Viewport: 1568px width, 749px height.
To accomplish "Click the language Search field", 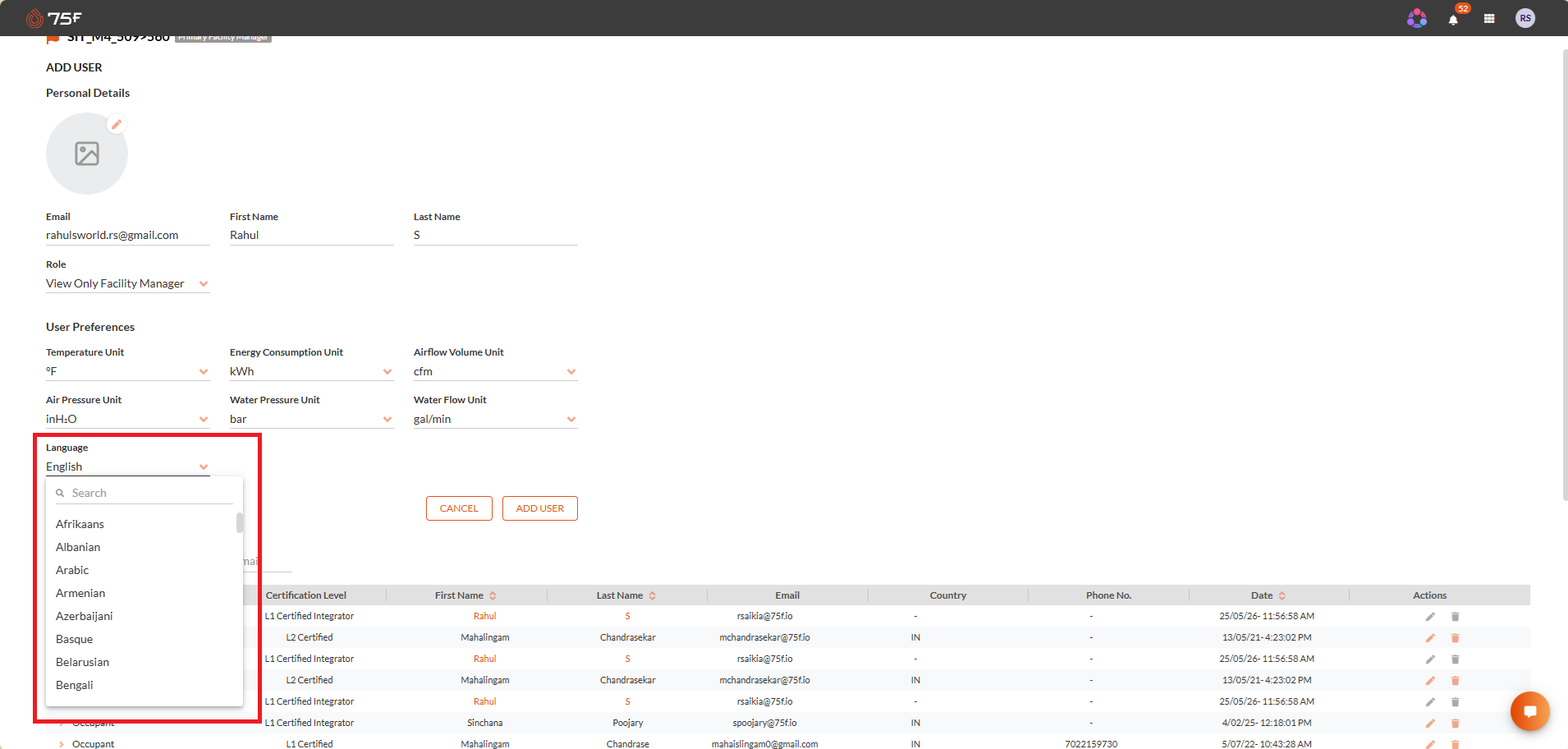I will coord(144,493).
